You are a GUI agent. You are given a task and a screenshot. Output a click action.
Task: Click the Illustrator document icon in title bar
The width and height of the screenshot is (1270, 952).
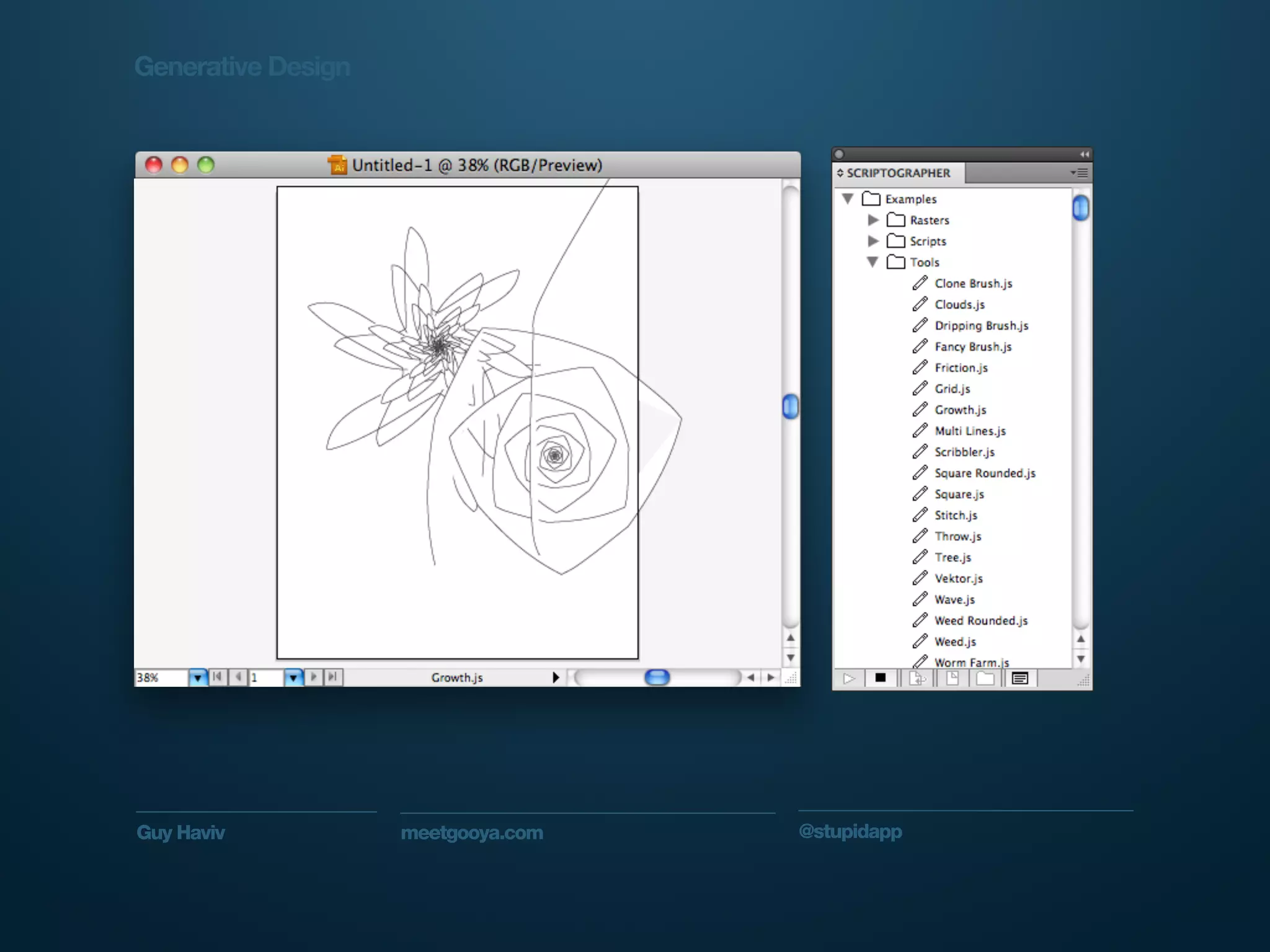[337, 165]
